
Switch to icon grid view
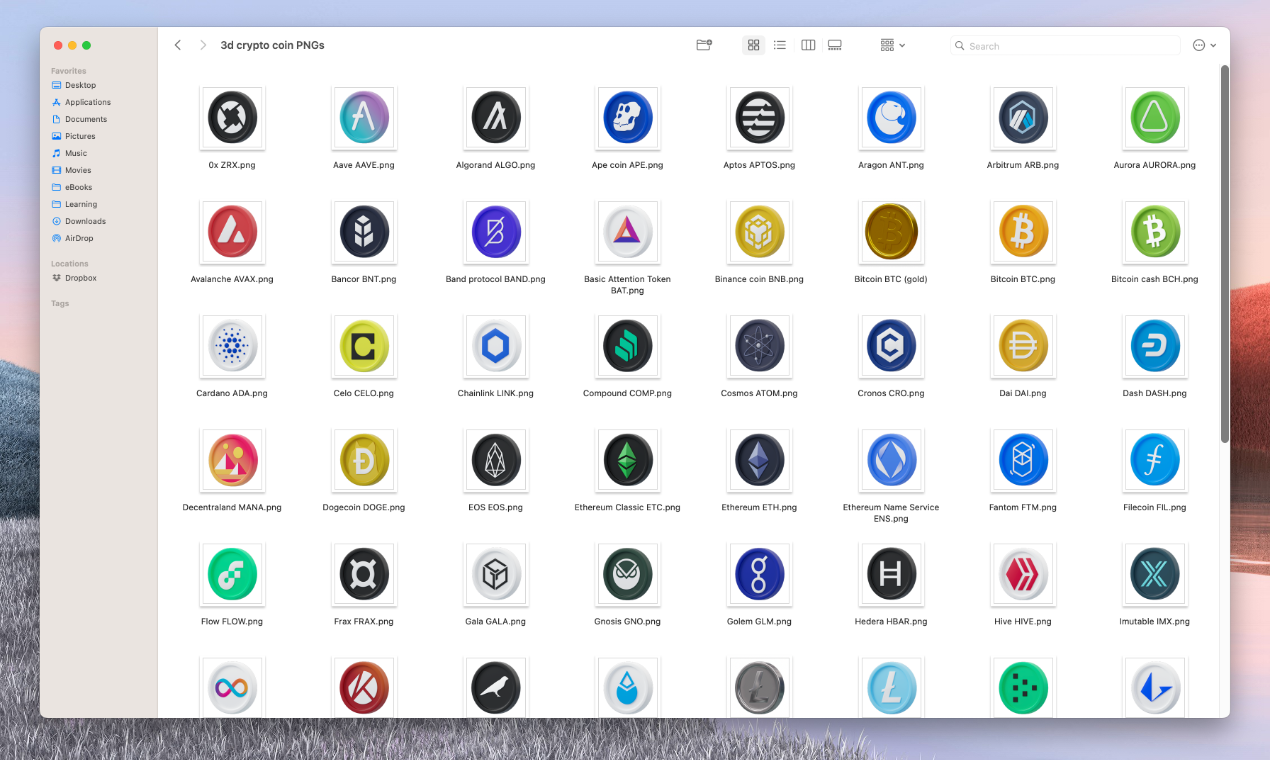click(x=754, y=45)
